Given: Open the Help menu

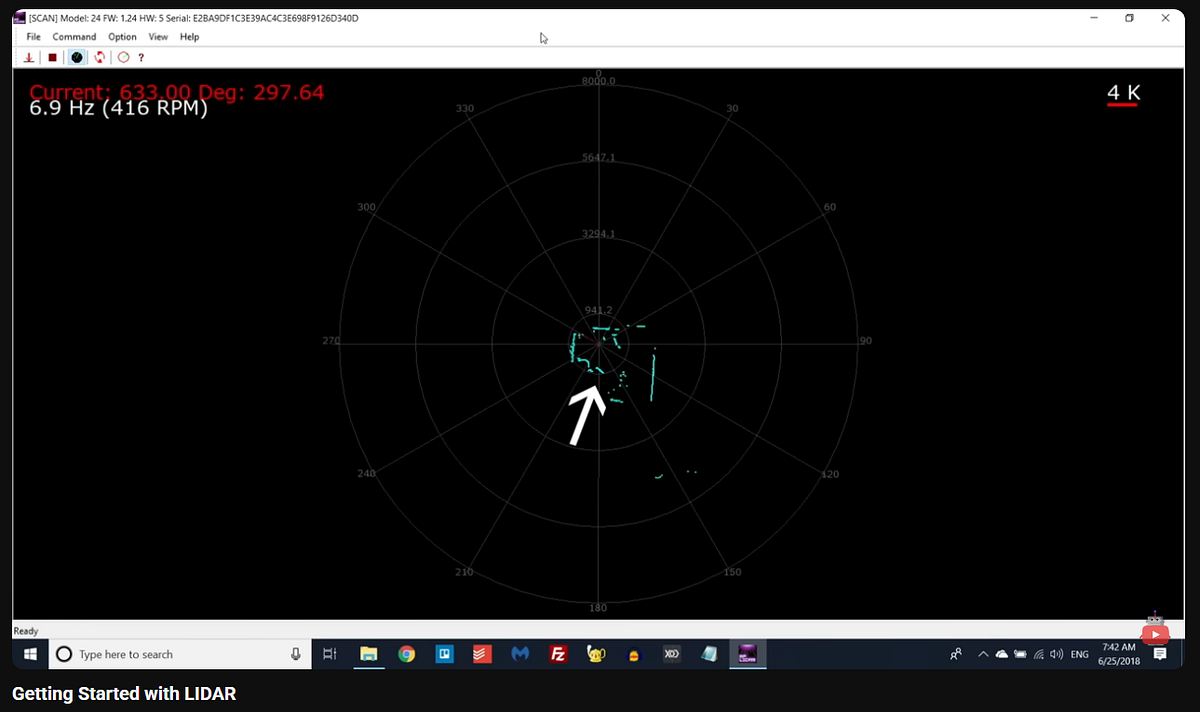Looking at the screenshot, I should [190, 37].
